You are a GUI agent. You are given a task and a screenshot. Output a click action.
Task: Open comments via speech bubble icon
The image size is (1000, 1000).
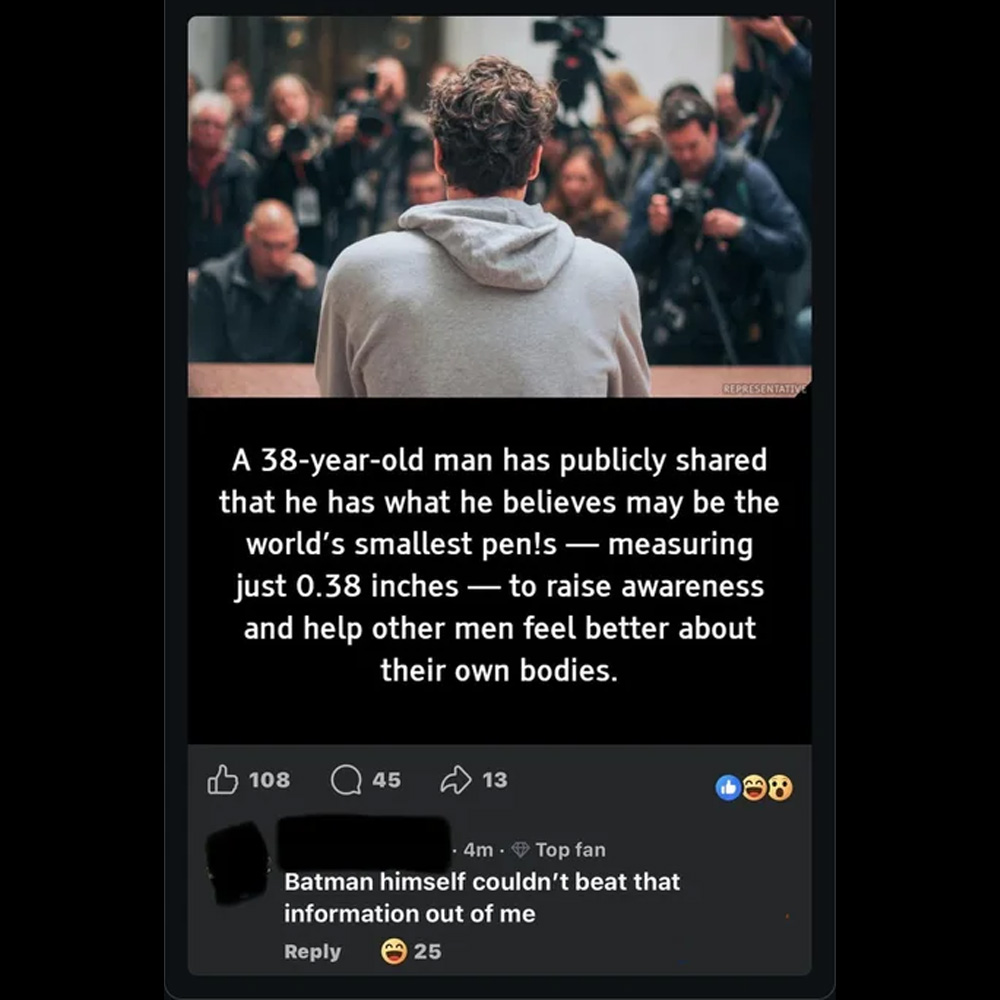[346, 780]
